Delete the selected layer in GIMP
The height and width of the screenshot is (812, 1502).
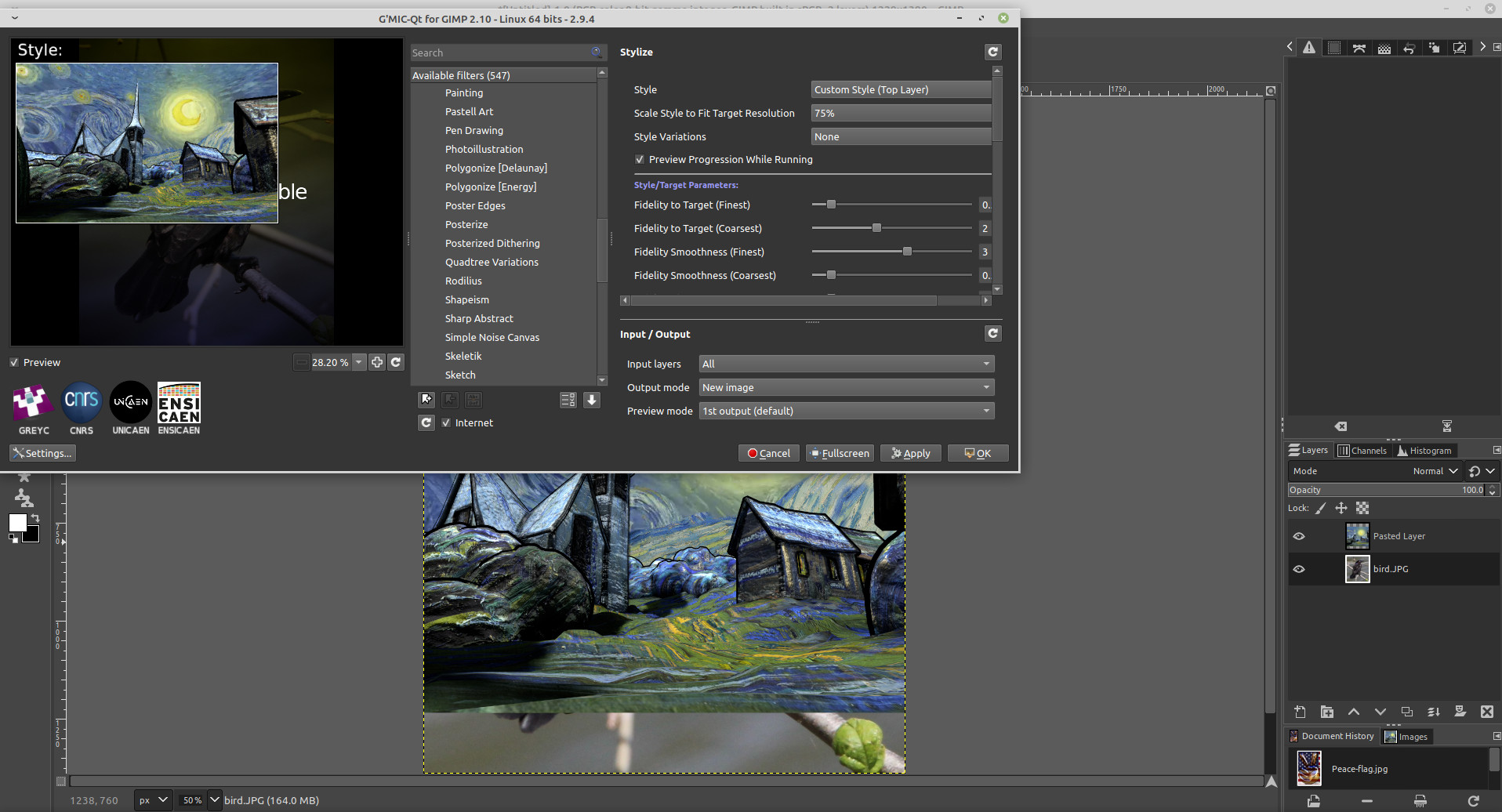tap(1486, 712)
